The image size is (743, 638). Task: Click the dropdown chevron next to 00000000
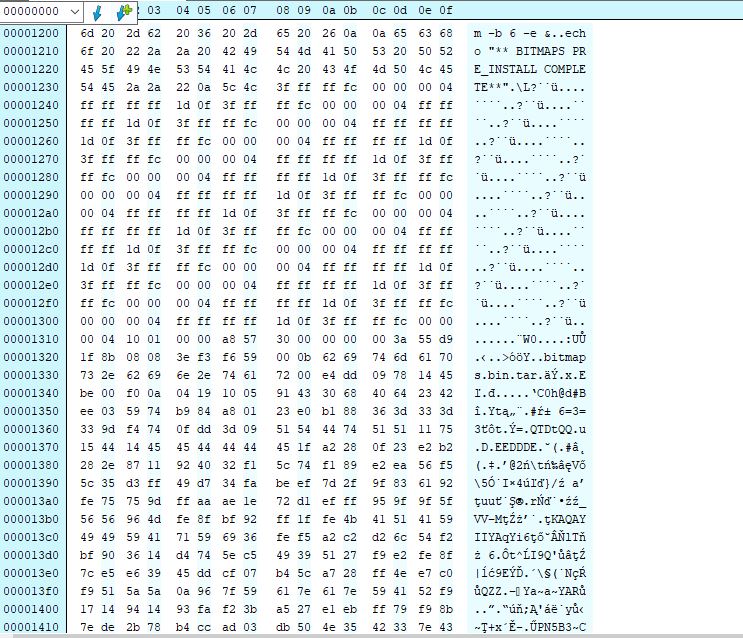(x=74, y=12)
